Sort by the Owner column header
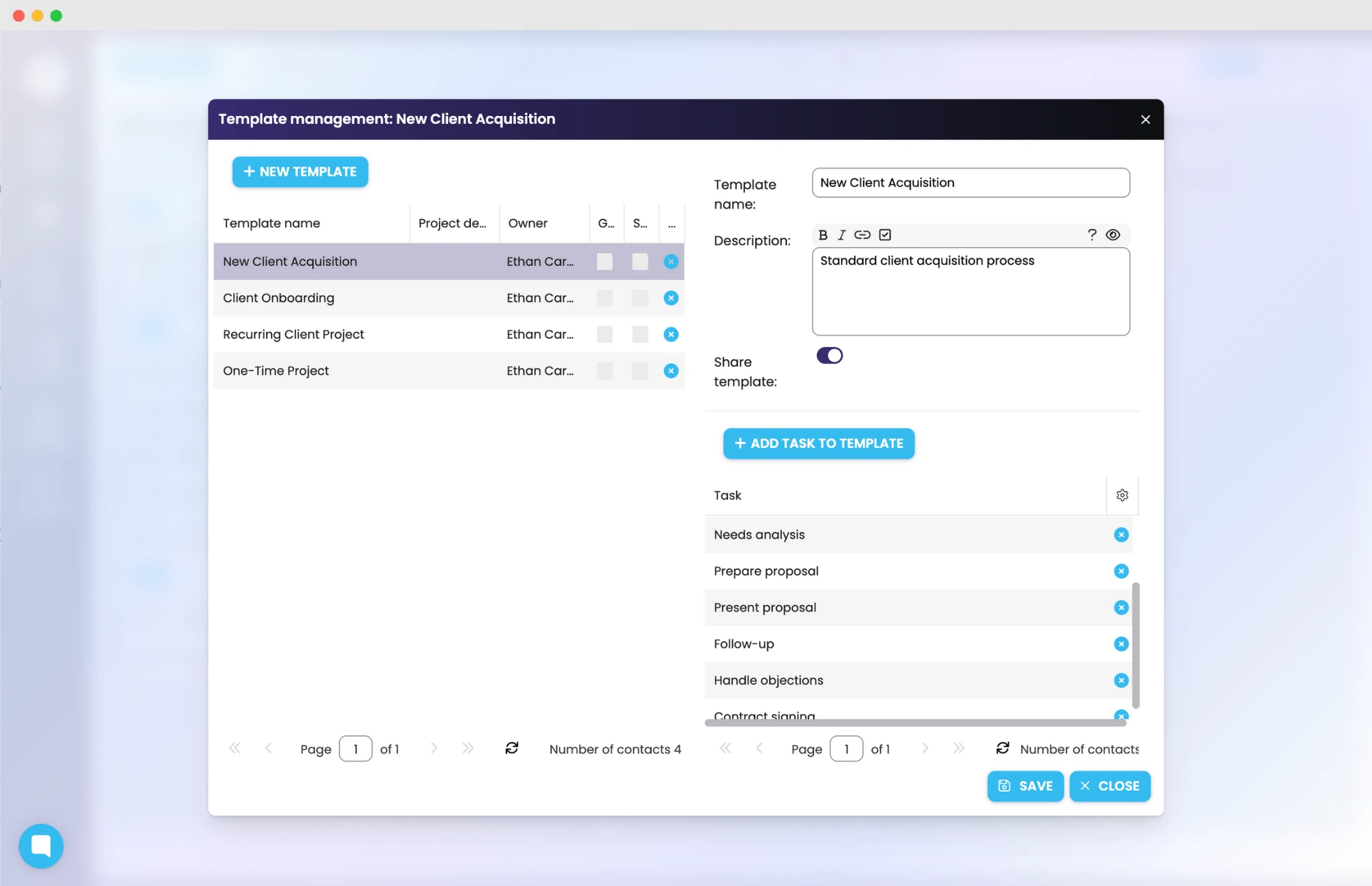This screenshot has height=886, width=1372. coord(528,223)
